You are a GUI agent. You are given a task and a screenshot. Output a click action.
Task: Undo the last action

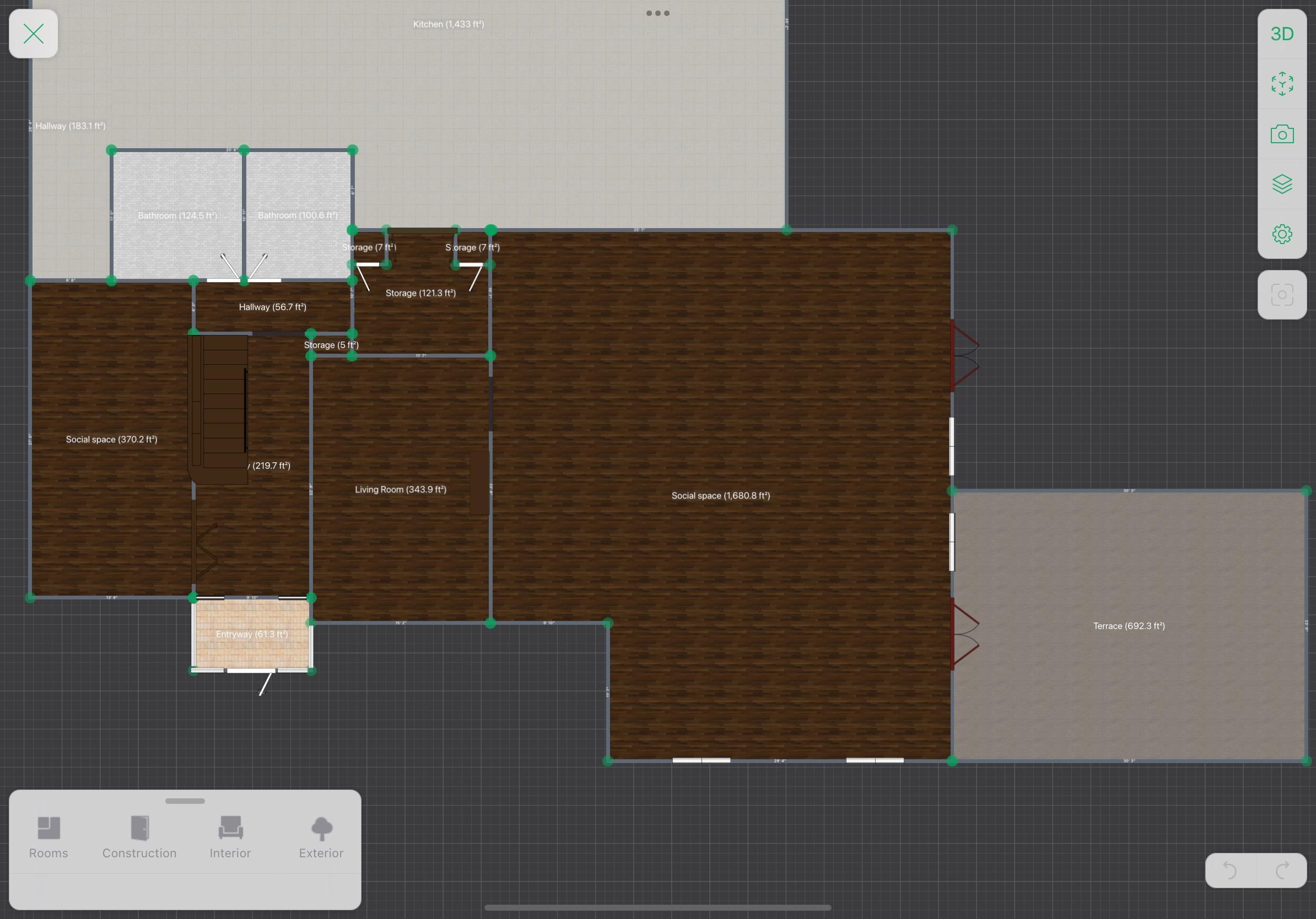1229,871
